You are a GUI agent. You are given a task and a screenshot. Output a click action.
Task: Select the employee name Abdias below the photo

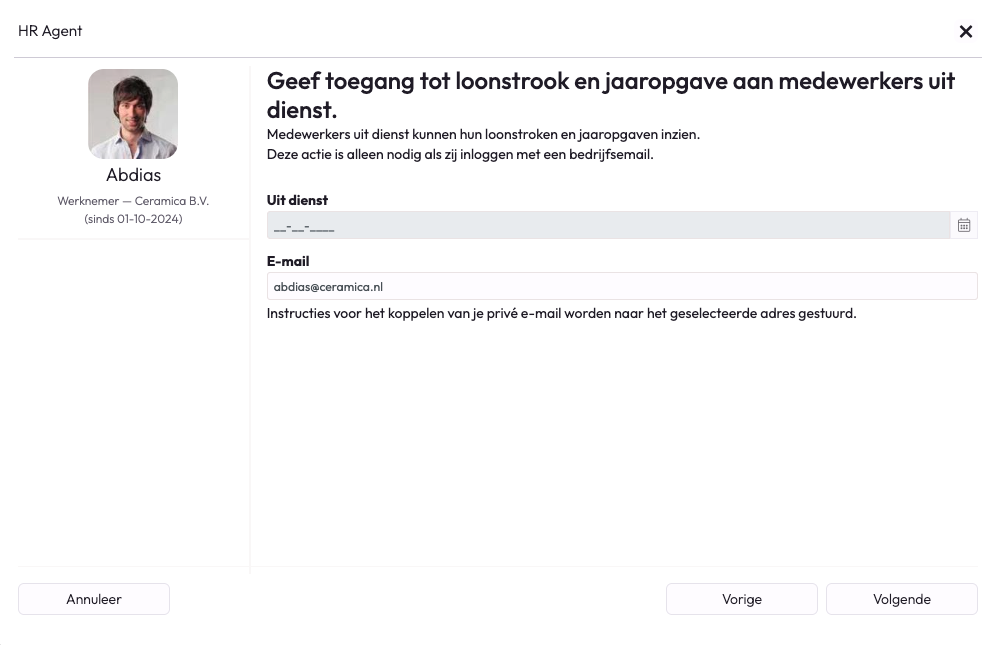tap(133, 175)
